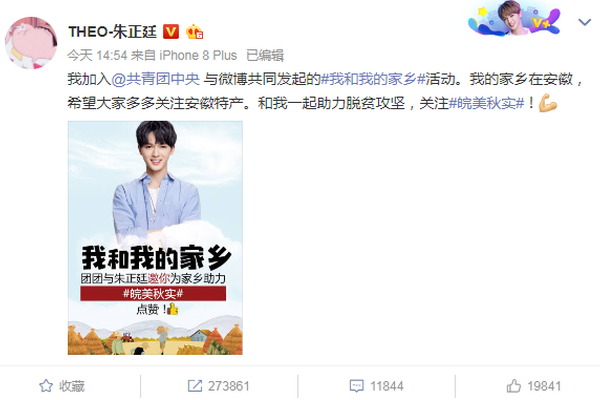Open #皖美秋实# hashtag in post text

pyautogui.click(x=486, y=103)
